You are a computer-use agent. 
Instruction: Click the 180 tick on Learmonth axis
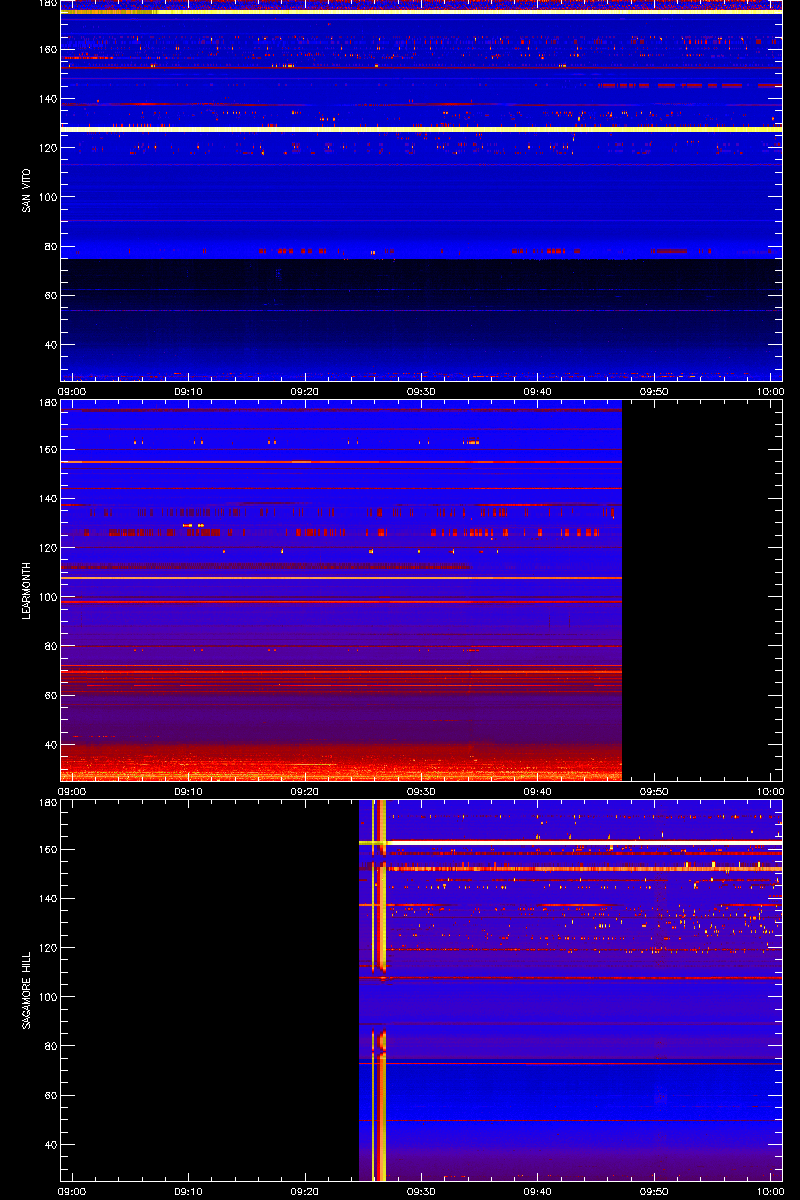point(46,403)
